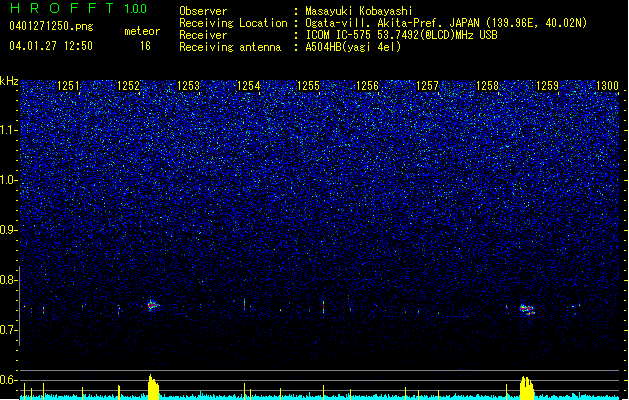Click the 1255 time marker

point(308,86)
